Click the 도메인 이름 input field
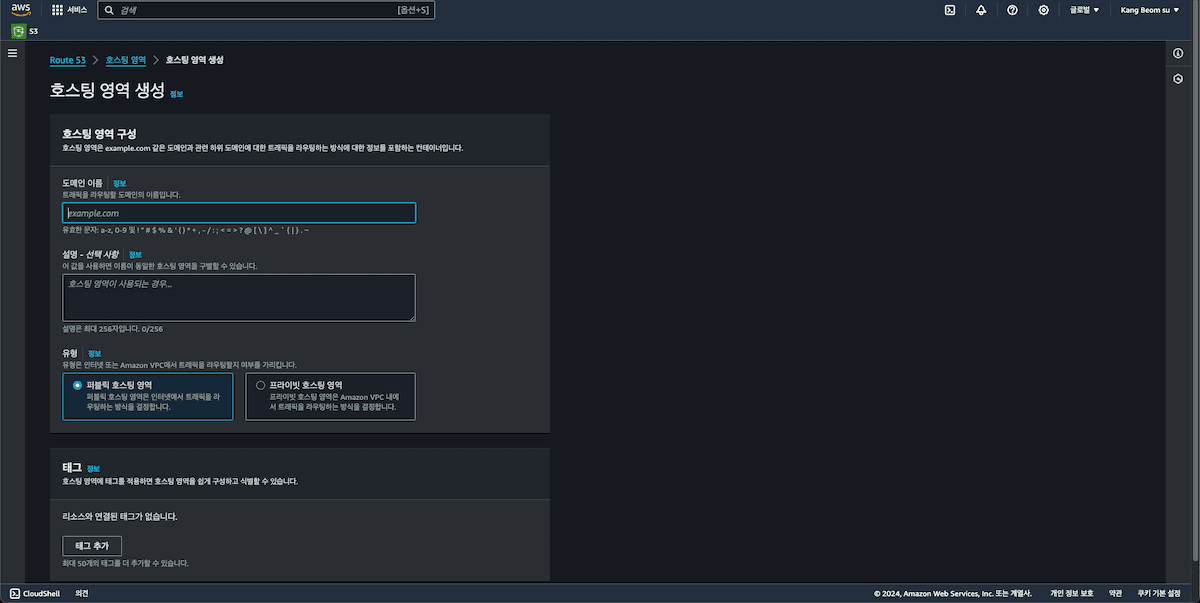This screenshot has height=603, width=1200. 239,213
